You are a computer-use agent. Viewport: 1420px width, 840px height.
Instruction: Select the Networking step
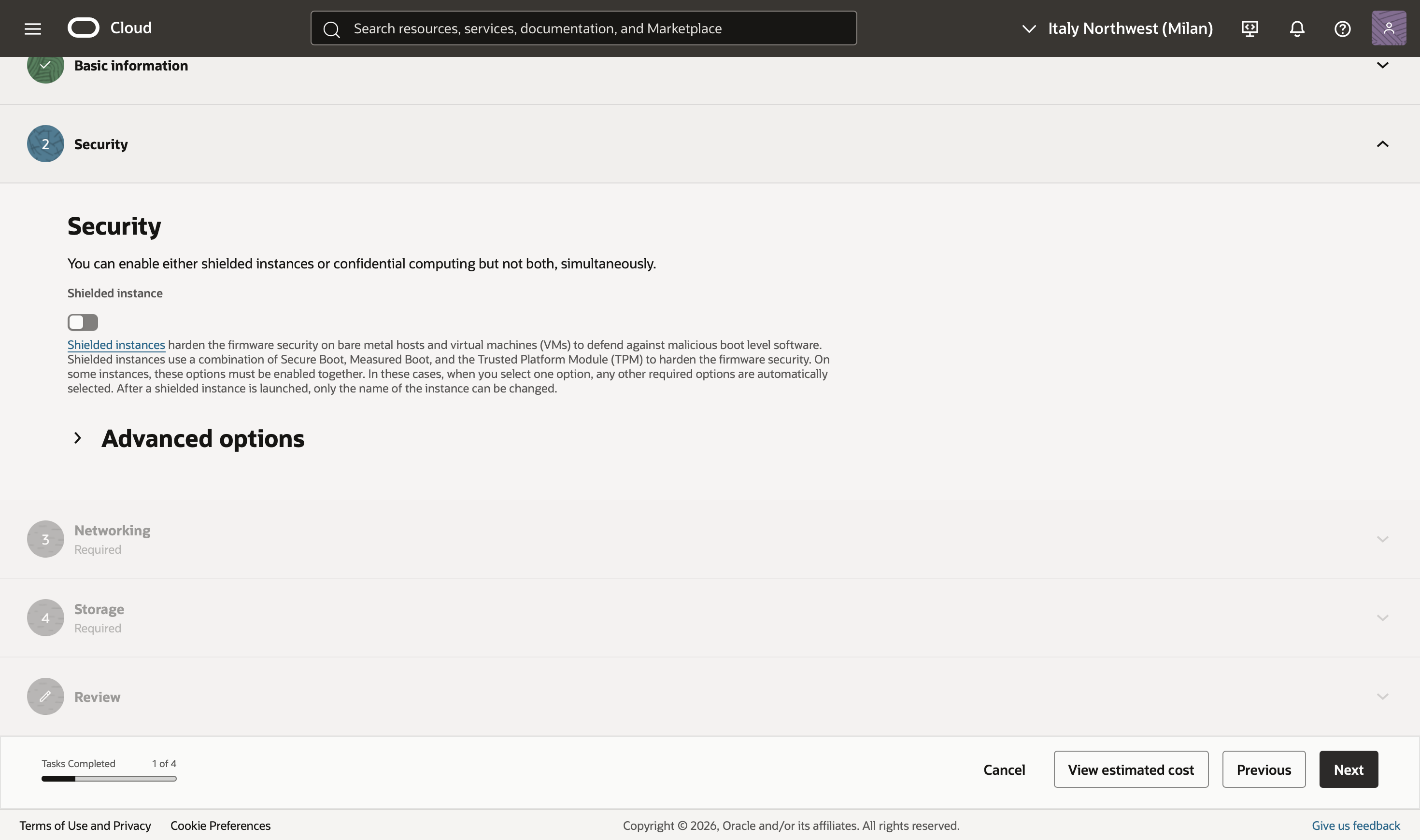pos(112,531)
